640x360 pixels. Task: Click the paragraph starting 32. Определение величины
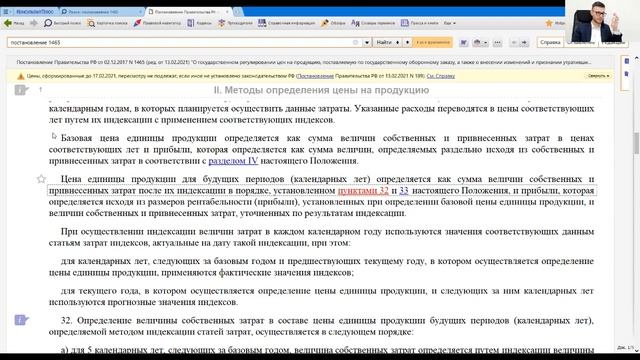321,326
